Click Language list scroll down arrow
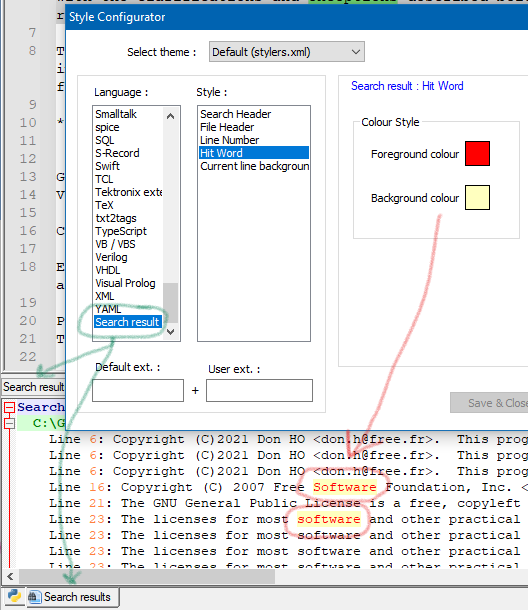The width and height of the screenshot is (528, 610). coord(170,331)
